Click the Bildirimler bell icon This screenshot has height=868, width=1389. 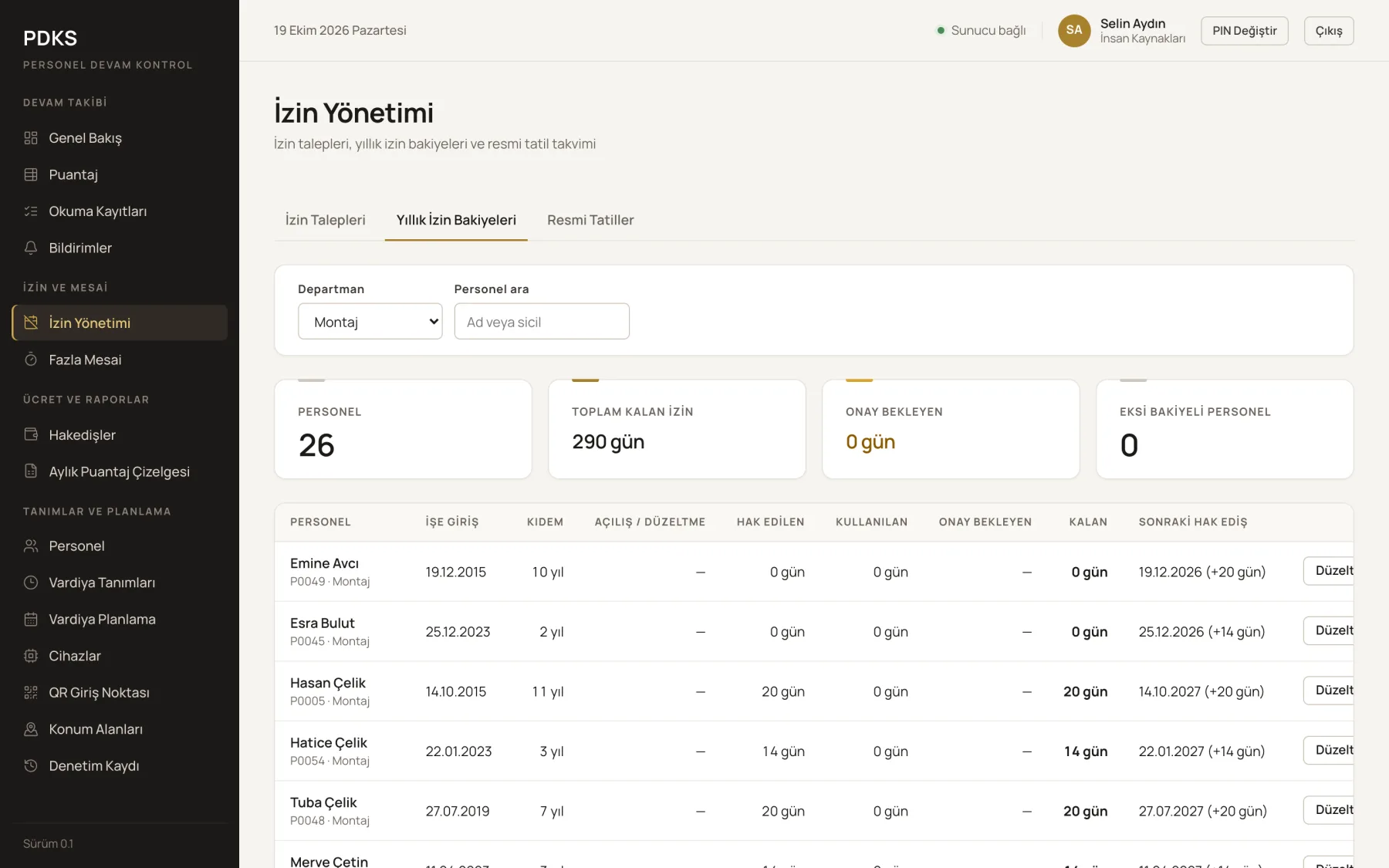pyautogui.click(x=31, y=248)
